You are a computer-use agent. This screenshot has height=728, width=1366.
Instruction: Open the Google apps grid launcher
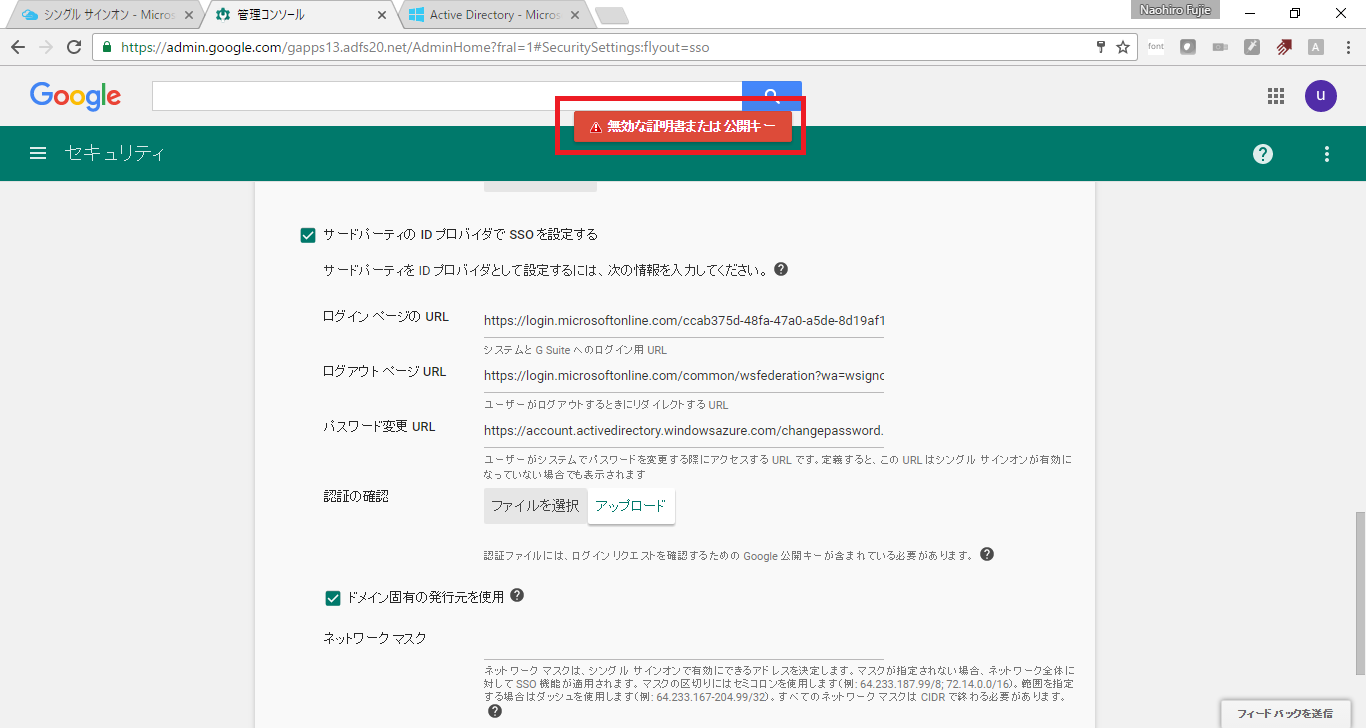click(x=1275, y=95)
